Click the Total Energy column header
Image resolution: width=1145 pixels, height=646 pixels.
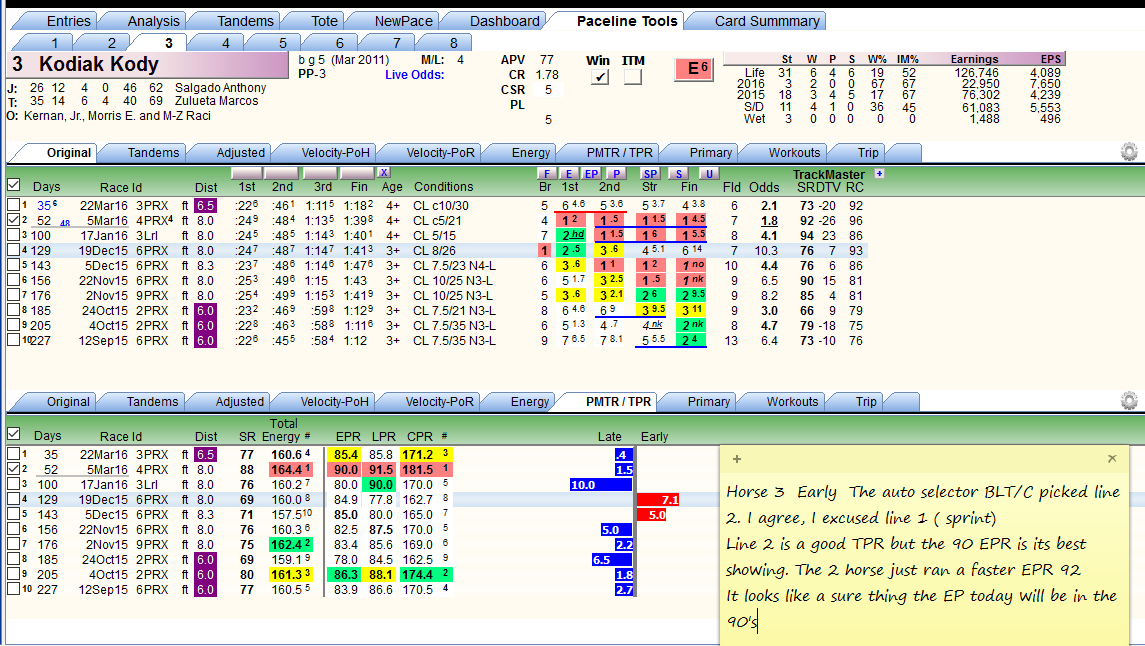[x=283, y=430]
